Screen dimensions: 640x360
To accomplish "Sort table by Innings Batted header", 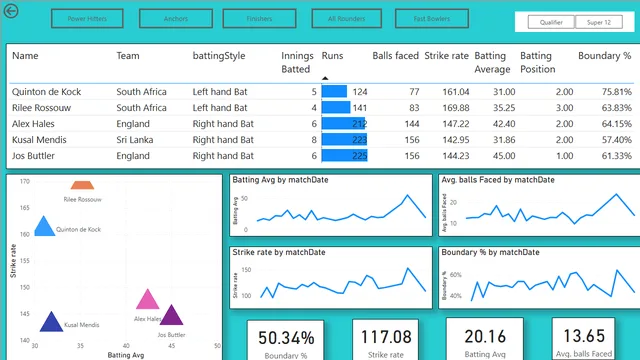I will [x=297, y=62].
